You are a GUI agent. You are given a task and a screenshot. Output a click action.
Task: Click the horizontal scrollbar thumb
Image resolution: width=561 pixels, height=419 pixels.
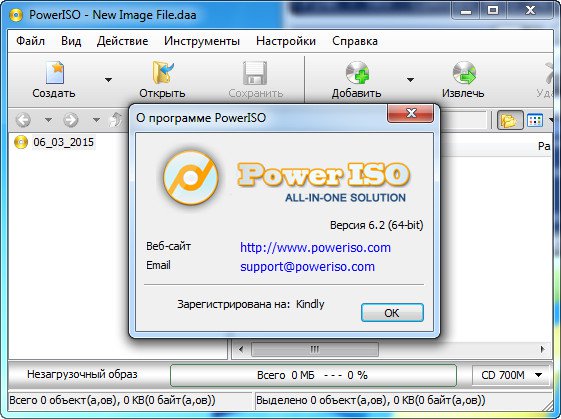pyautogui.click(x=314, y=349)
